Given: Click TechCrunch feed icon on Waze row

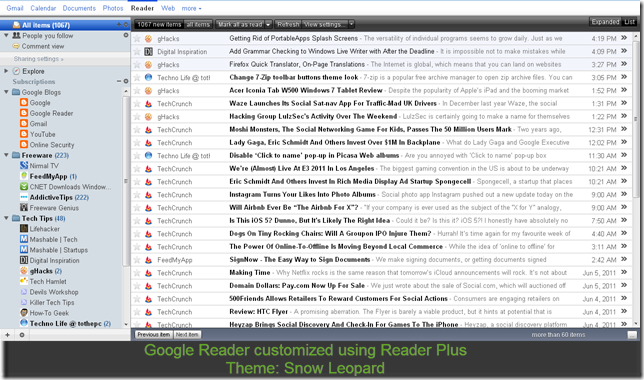Looking at the screenshot, I should [149, 104].
